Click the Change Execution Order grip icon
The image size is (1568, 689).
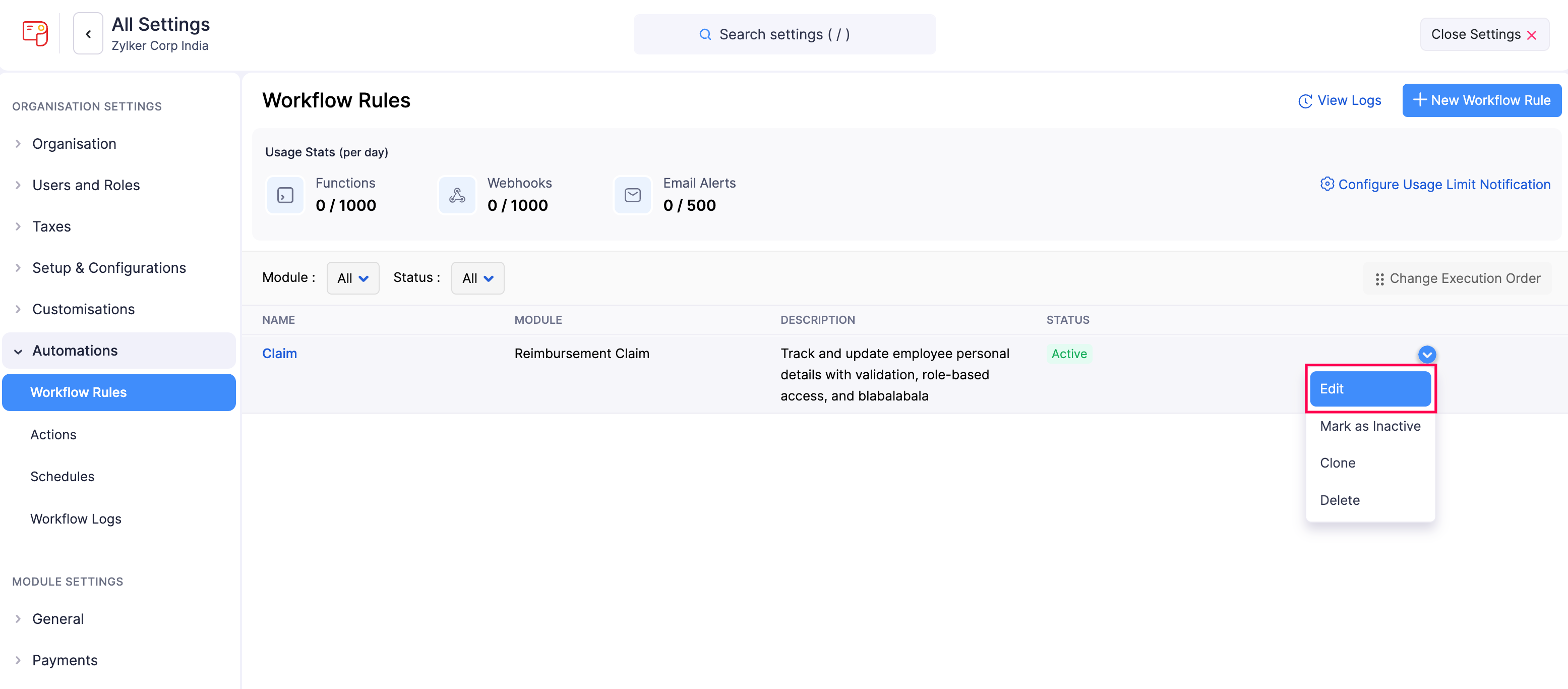pos(1379,279)
